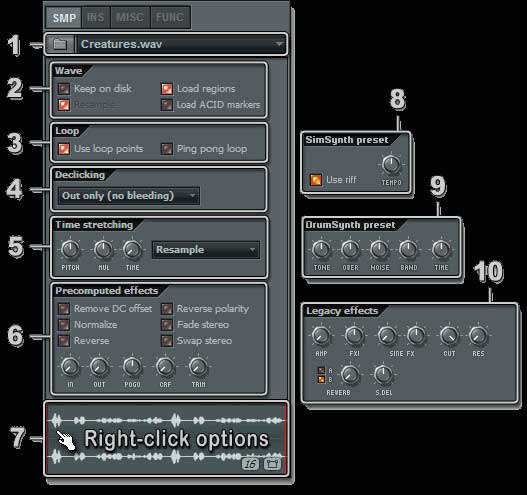This screenshot has height=495, width=527.
Task: Click the Legacy effects FXI knob
Action: [x=354, y=335]
